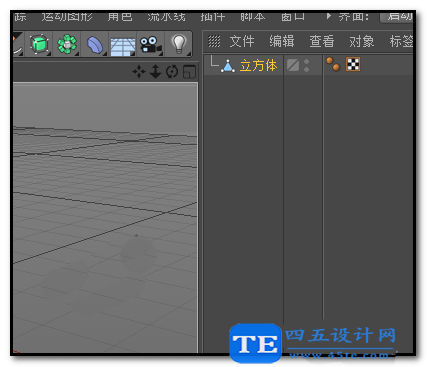Open the 插件 menu

pos(213,16)
